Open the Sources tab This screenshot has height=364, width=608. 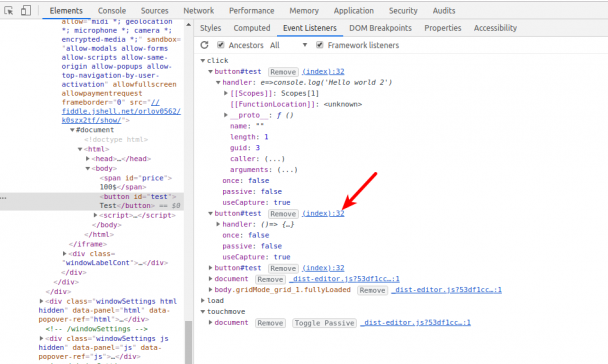pyautogui.click(x=154, y=11)
